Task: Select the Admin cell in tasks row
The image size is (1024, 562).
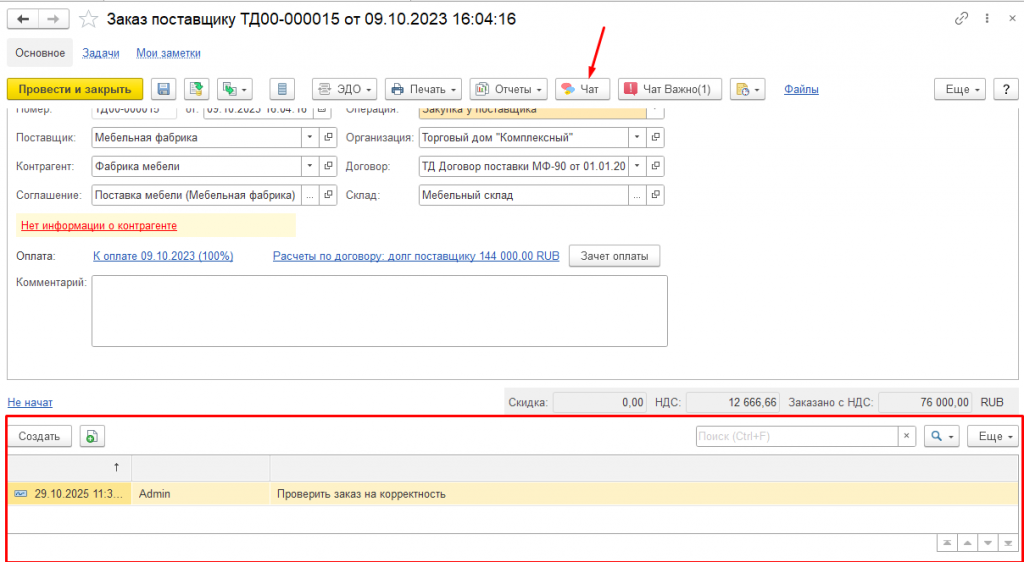Action: click(x=200, y=494)
